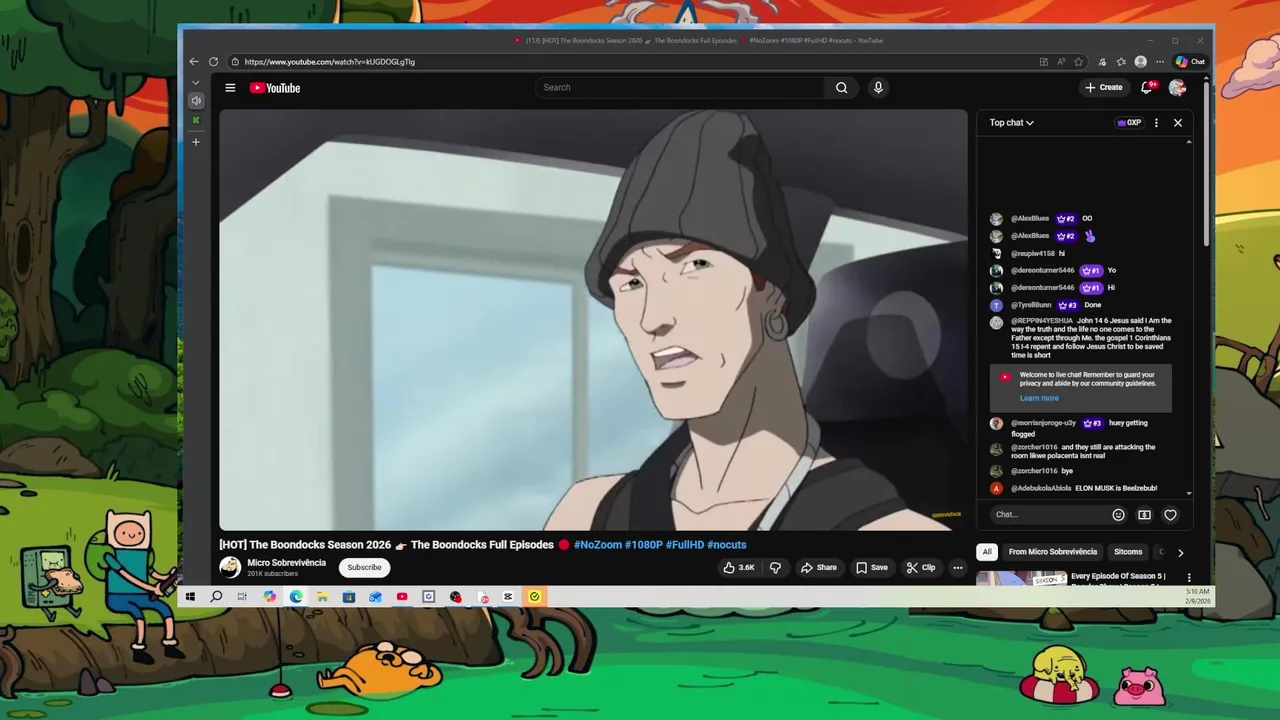Click the Super Chat dollar icon

pos(1144,515)
